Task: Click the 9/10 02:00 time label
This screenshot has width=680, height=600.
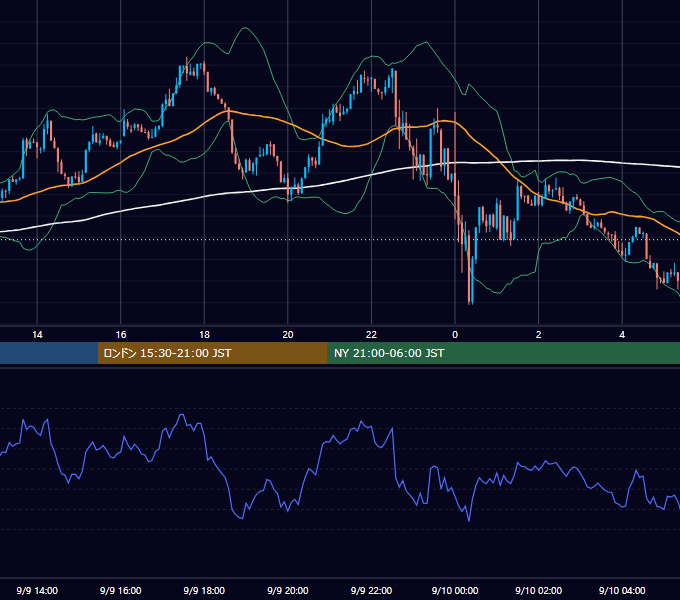Action: [x=539, y=590]
